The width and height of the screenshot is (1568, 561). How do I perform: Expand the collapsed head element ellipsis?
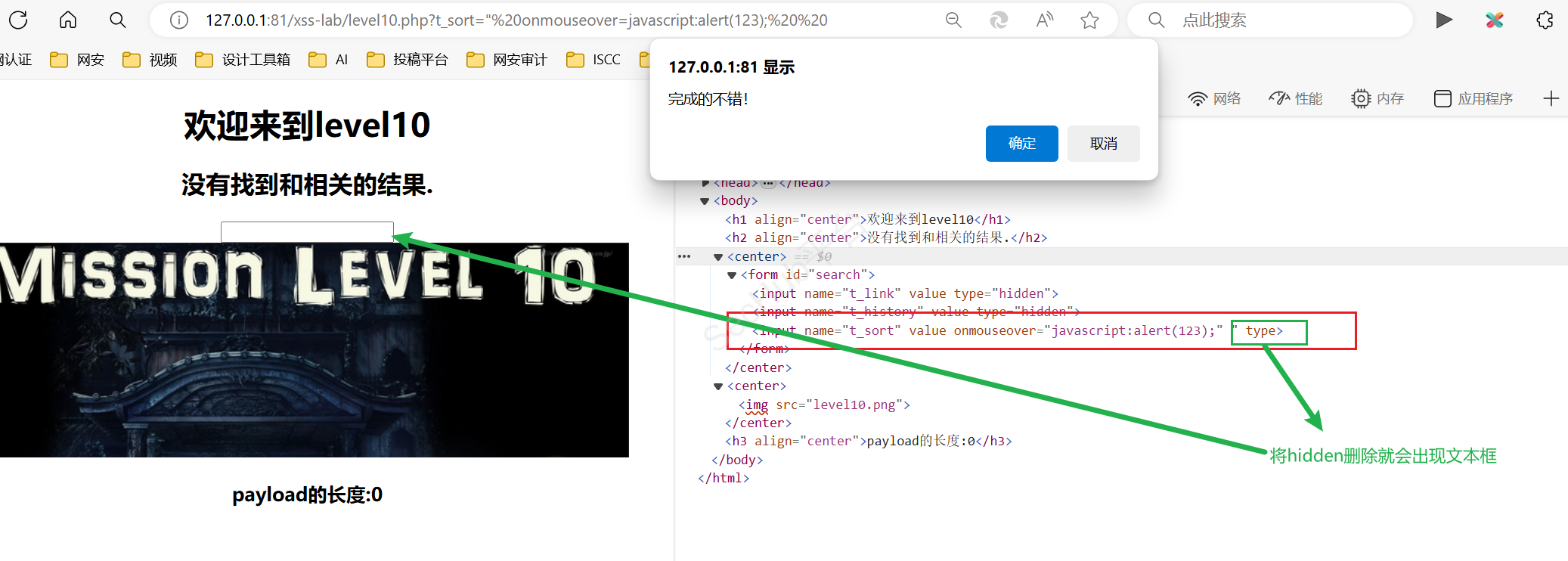coord(768,183)
